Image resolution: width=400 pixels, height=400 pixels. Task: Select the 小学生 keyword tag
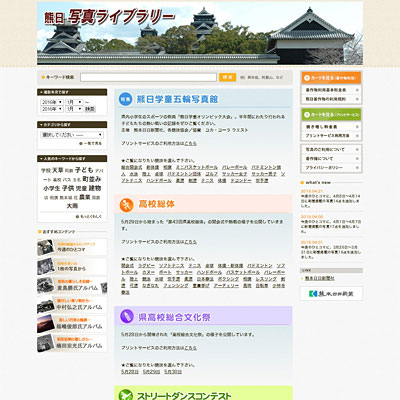click(51, 189)
